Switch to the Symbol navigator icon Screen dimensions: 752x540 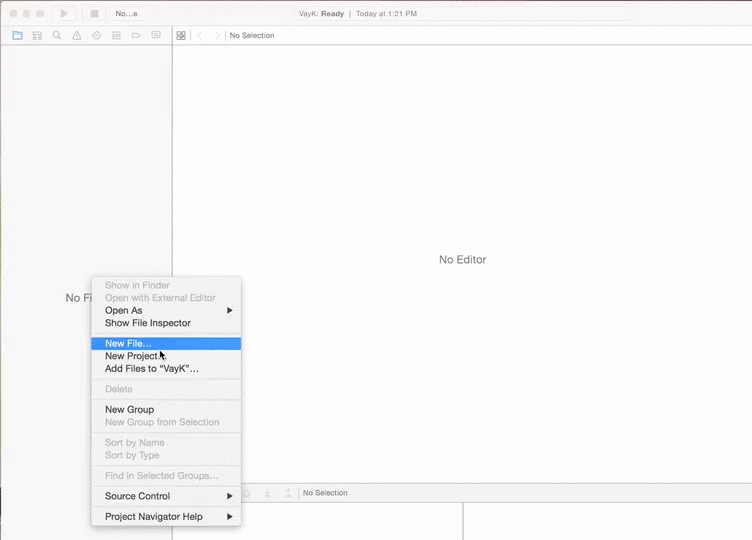(x=37, y=35)
